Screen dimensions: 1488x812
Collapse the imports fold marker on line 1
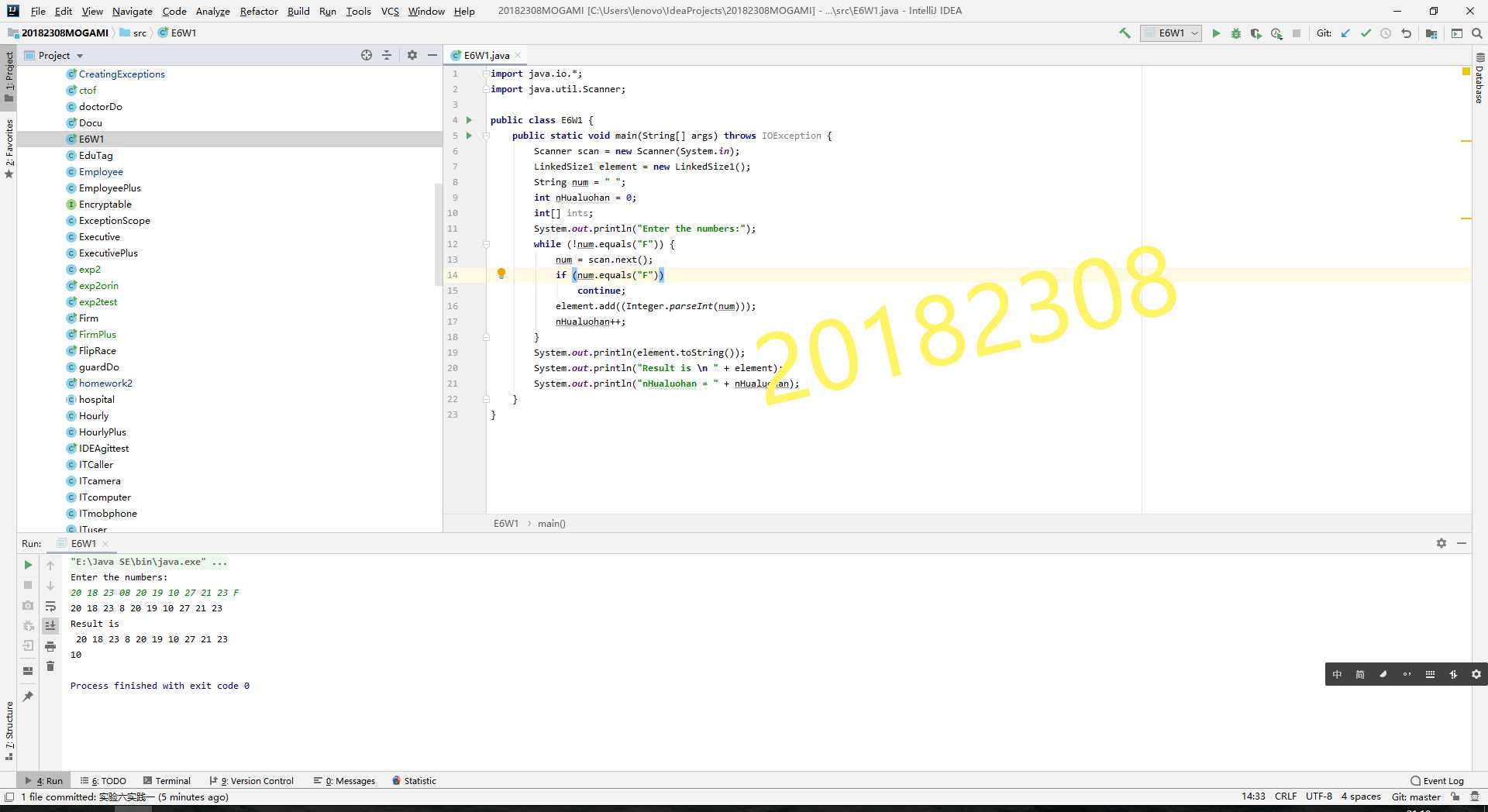tap(486, 74)
